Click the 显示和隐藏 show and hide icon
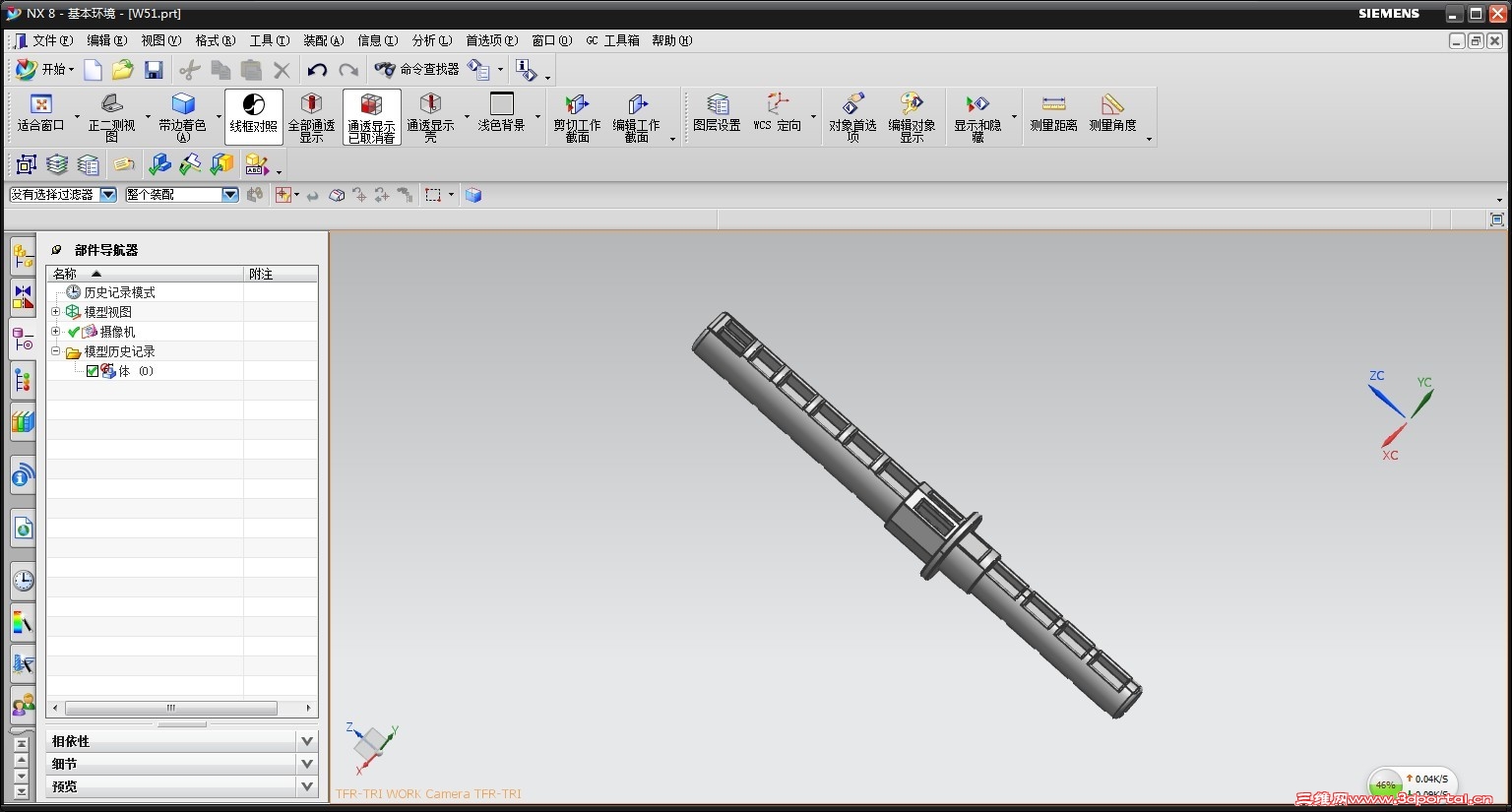1512x812 pixels. pyautogui.click(x=977, y=116)
